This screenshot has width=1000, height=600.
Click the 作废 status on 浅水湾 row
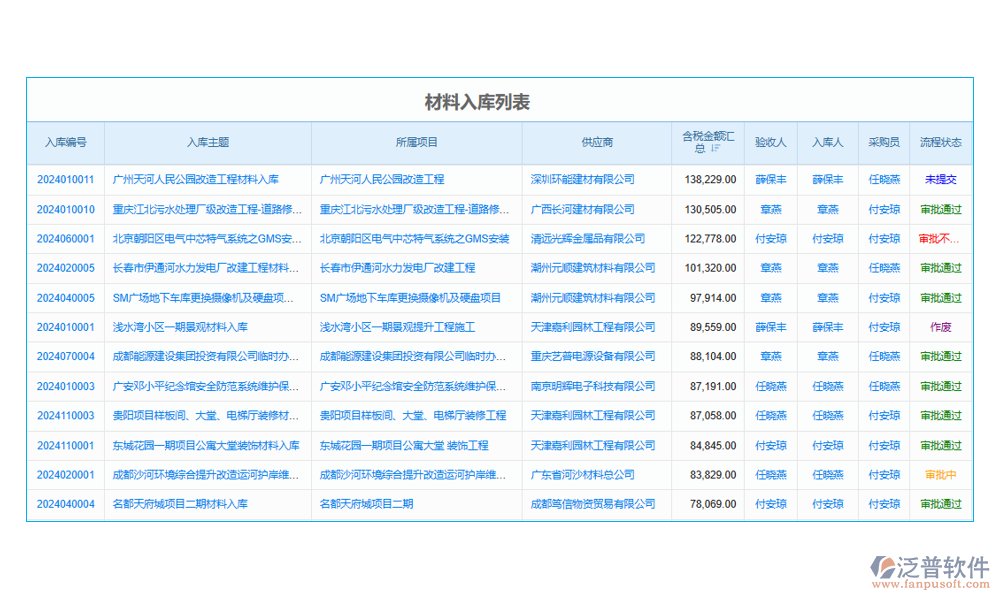click(x=939, y=327)
